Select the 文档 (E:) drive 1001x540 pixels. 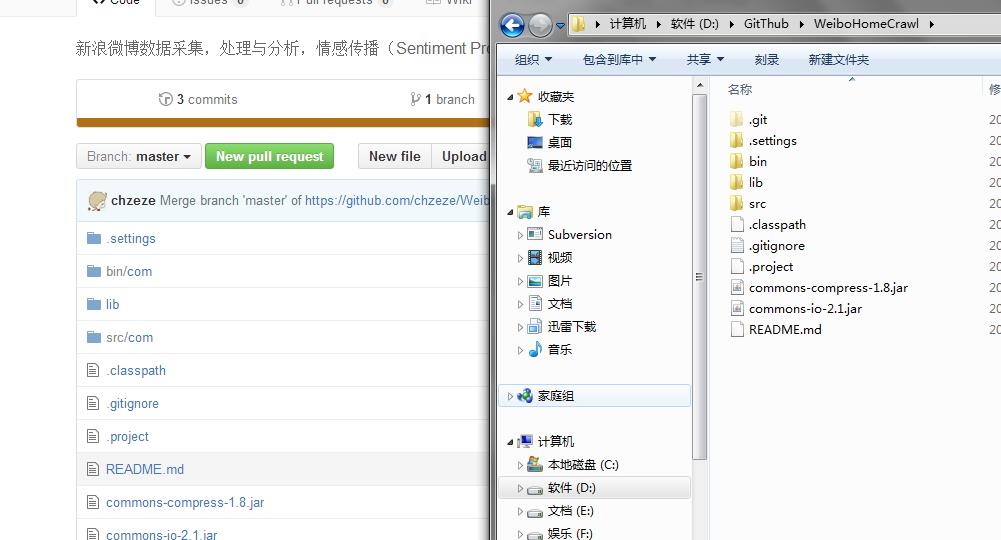click(570, 511)
